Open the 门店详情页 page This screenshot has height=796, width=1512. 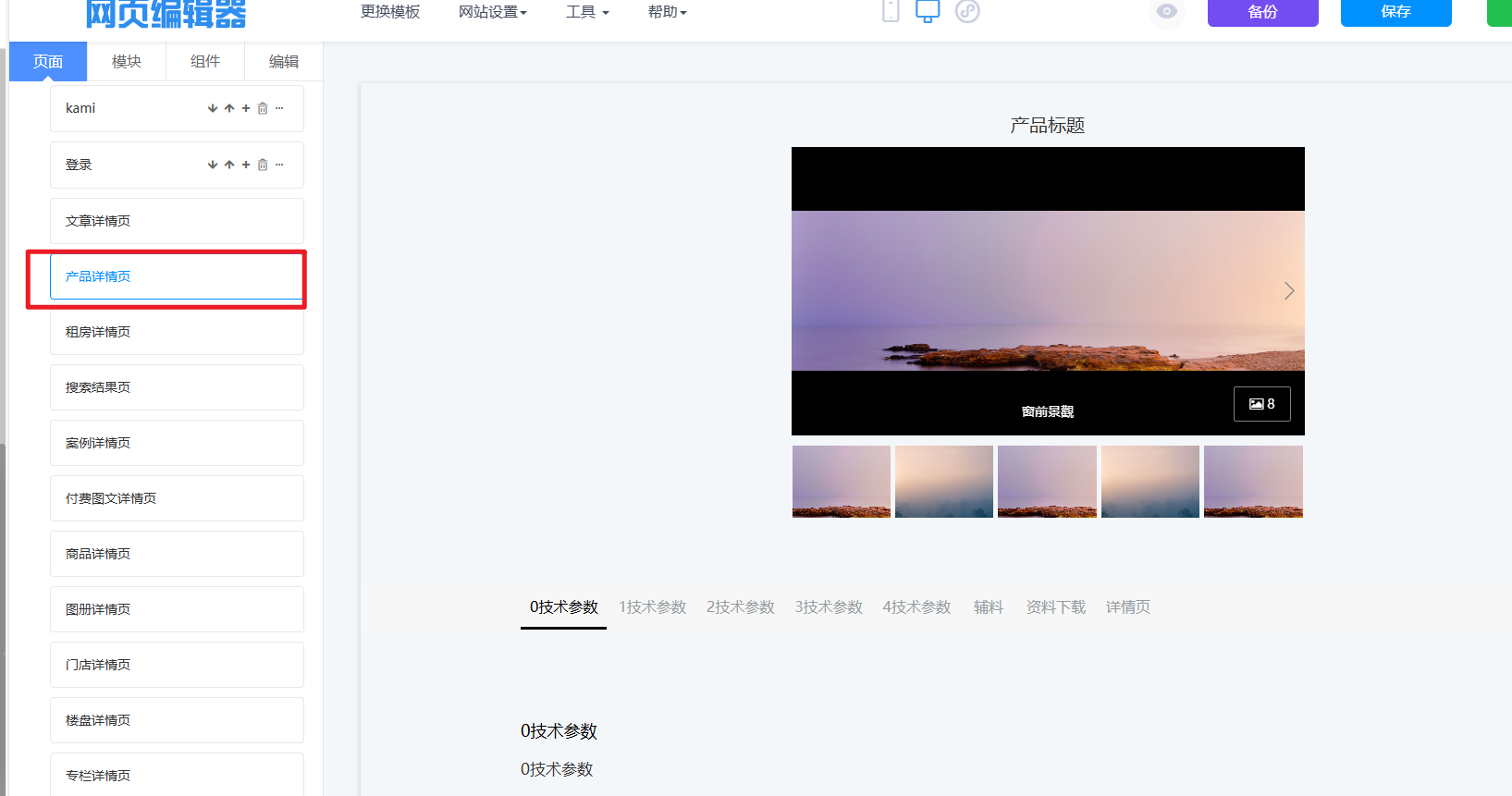pyautogui.click(x=177, y=665)
